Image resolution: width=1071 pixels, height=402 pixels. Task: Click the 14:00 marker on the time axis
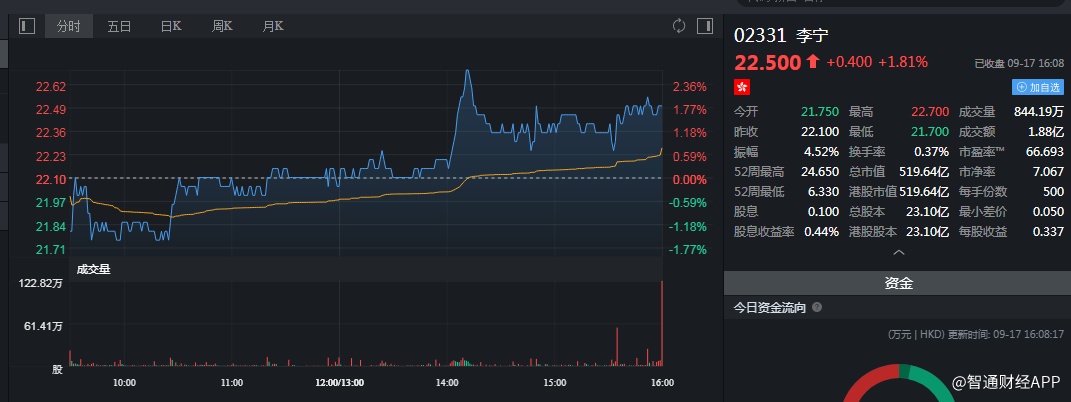447,382
